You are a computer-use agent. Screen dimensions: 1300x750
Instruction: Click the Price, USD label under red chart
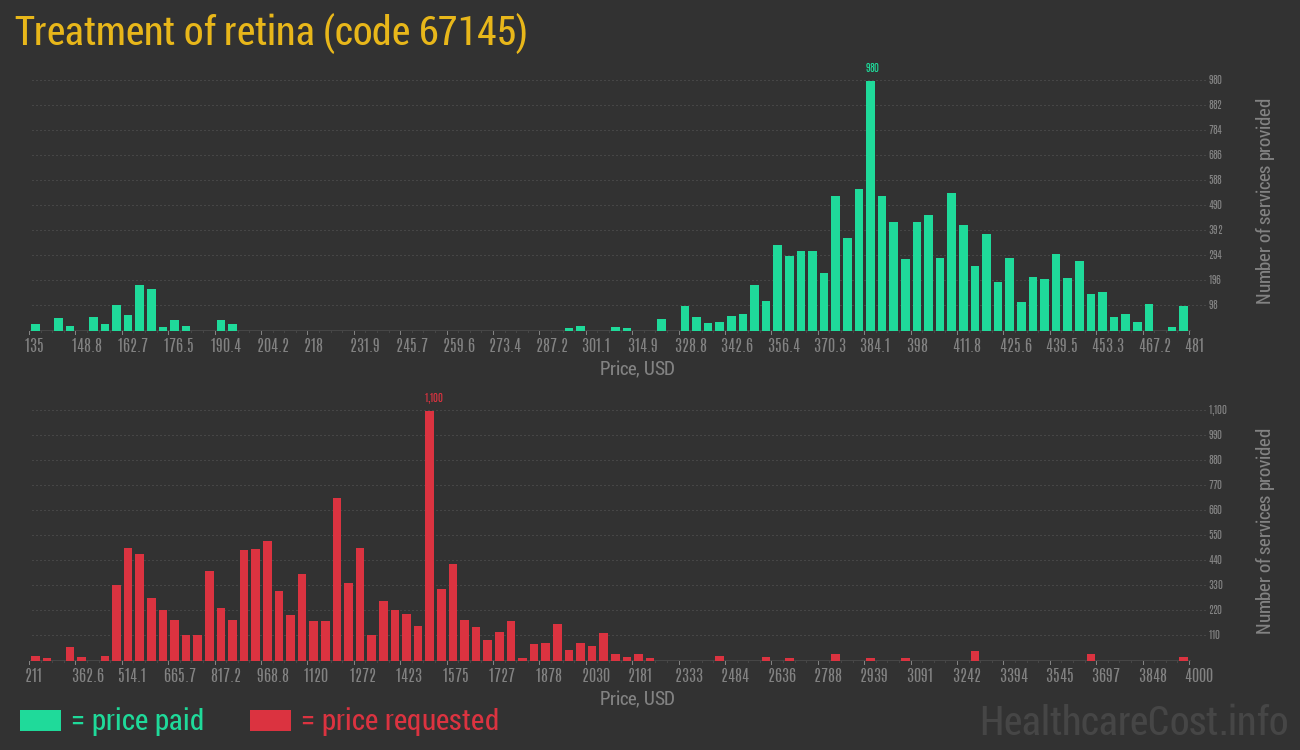tap(637, 699)
